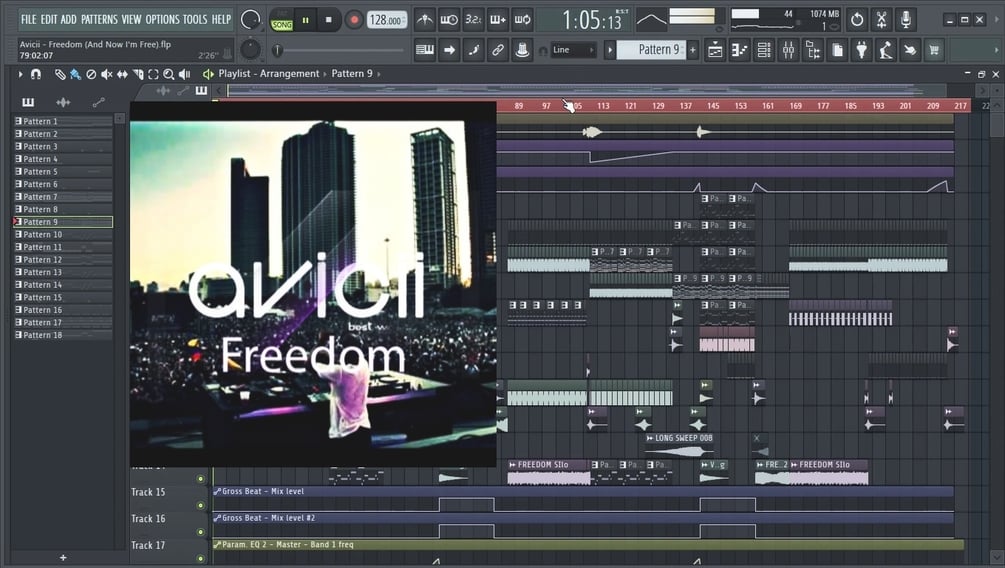Open the Line snap dropdown

pos(573,50)
